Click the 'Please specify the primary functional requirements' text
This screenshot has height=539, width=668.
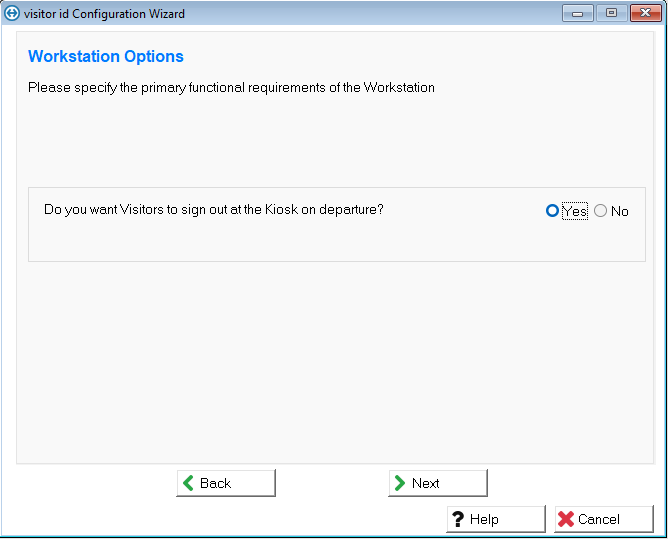point(231,88)
